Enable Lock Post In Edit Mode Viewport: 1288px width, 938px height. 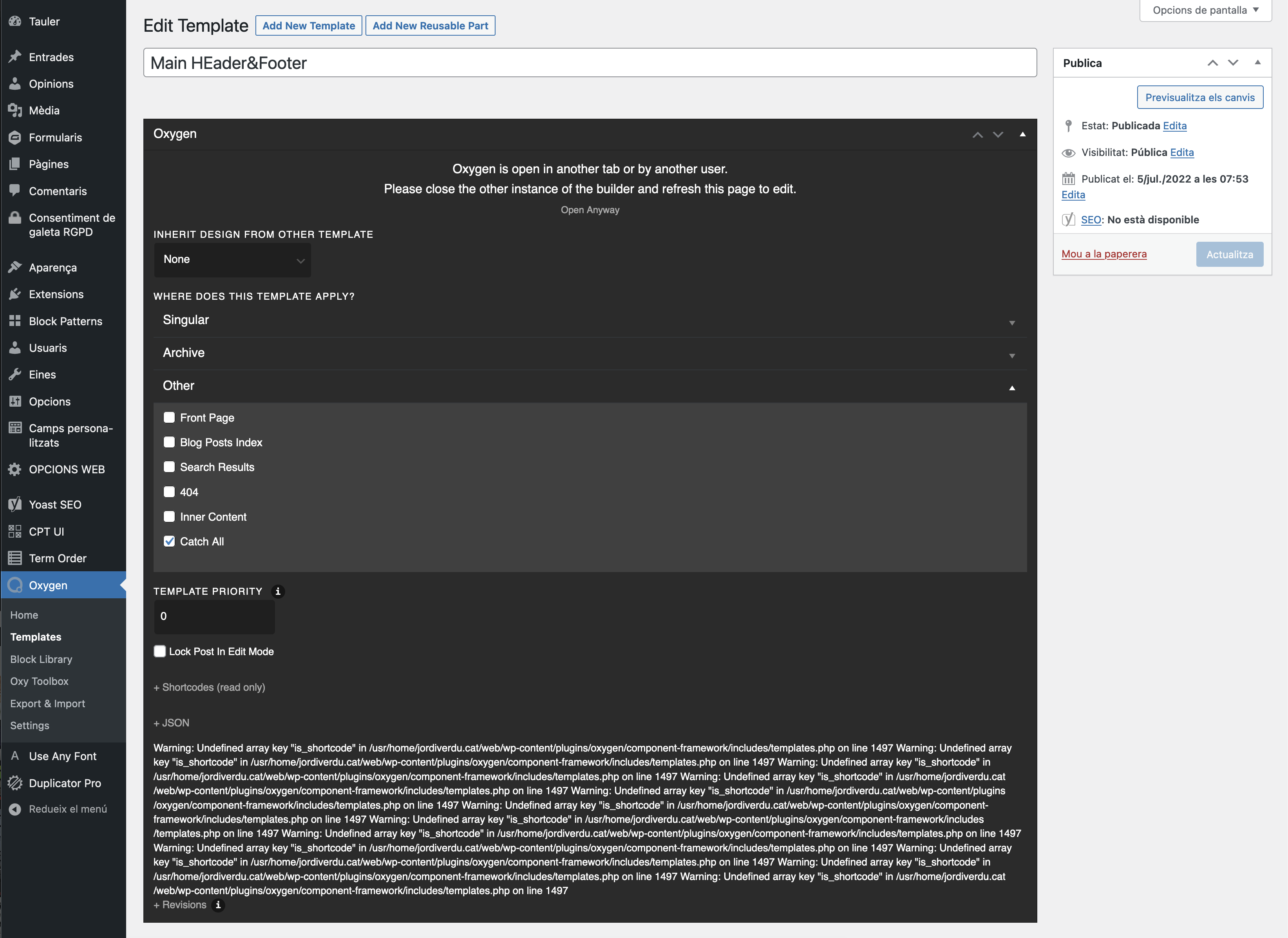pos(159,651)
